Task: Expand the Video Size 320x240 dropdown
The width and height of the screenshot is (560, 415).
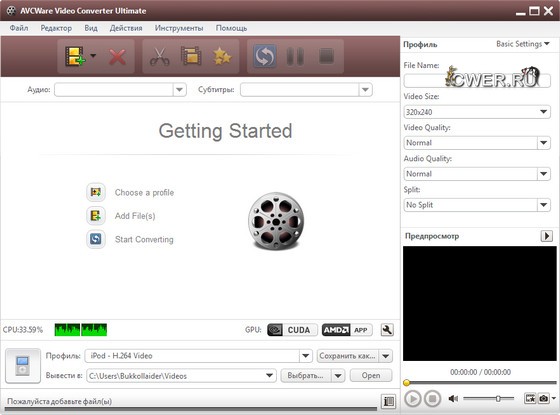Action: click(x=544, y=112)
